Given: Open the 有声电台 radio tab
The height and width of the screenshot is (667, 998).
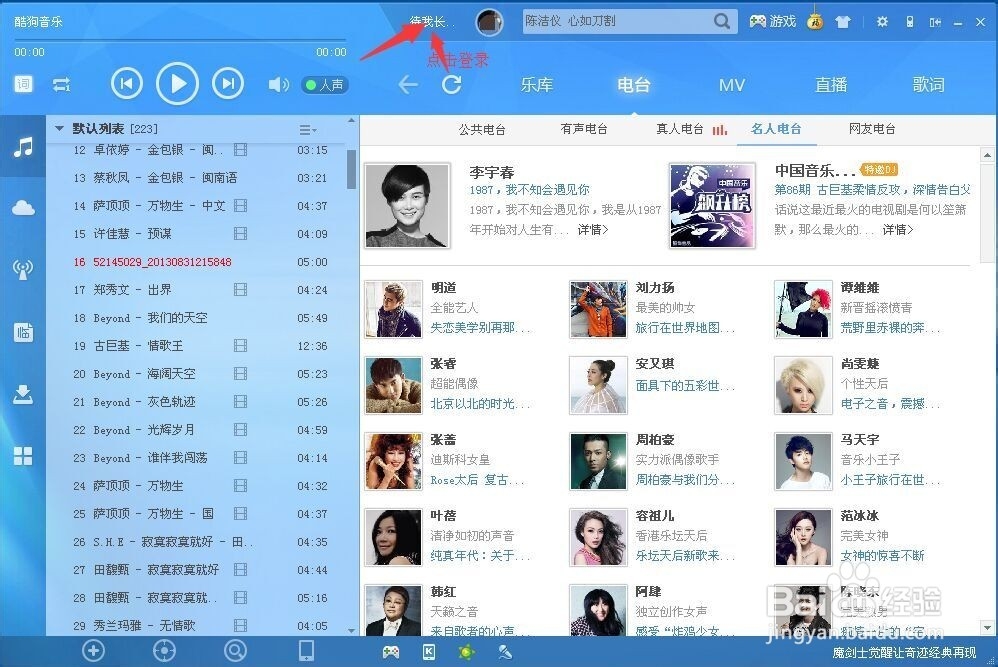Looking at the screenshot, I should pos(584,128).
